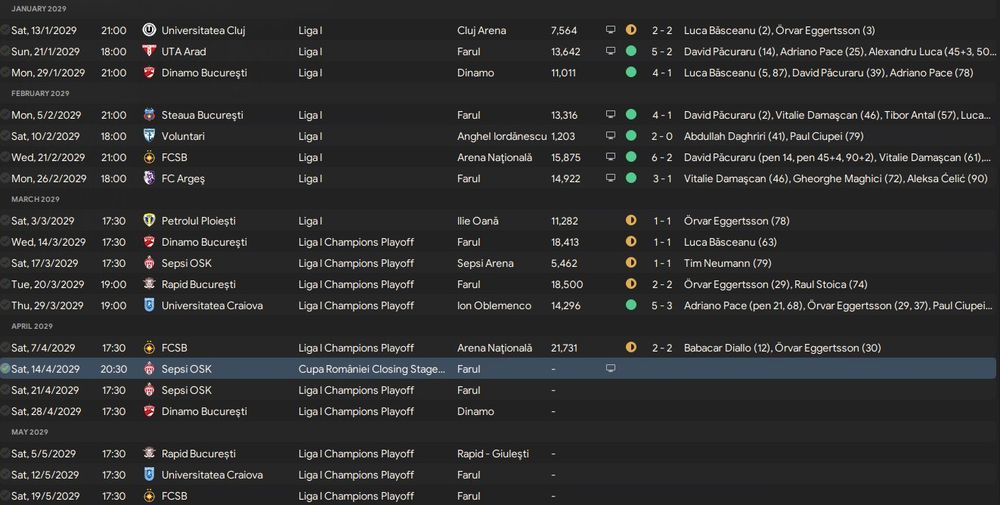Toggle the tick circle beside Sat, 19/5/2029
Image resolution: width=1000 pixels, height=505 pixels.
point(5,495)
